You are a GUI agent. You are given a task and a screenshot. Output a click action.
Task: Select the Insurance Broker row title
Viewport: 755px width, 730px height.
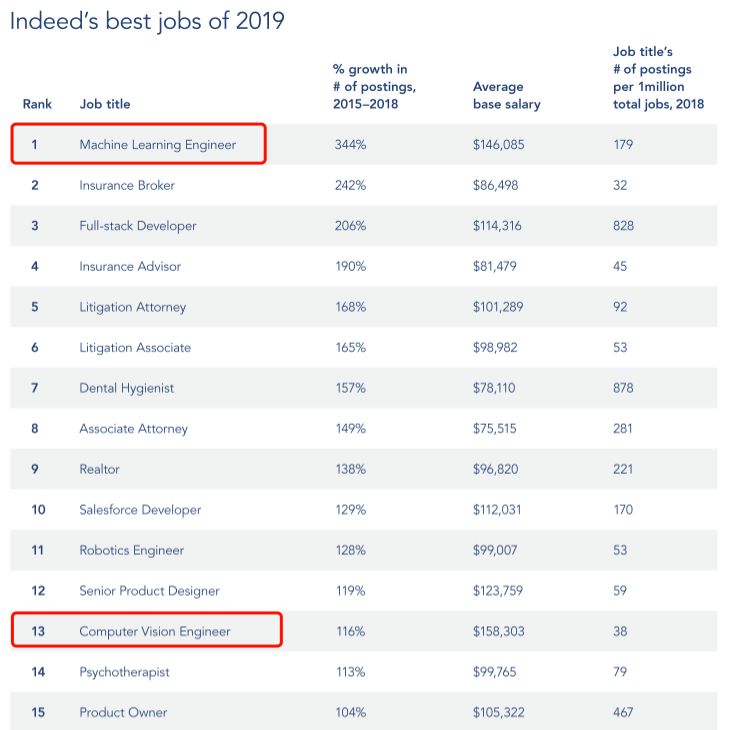click(x=127, y=185)
